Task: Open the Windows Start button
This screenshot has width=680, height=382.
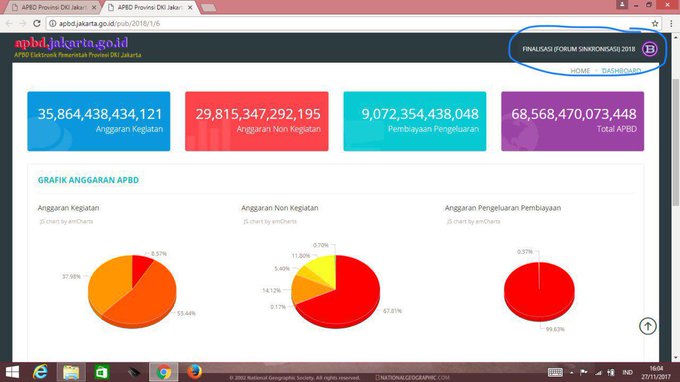Action: click(x=12, y=372)
